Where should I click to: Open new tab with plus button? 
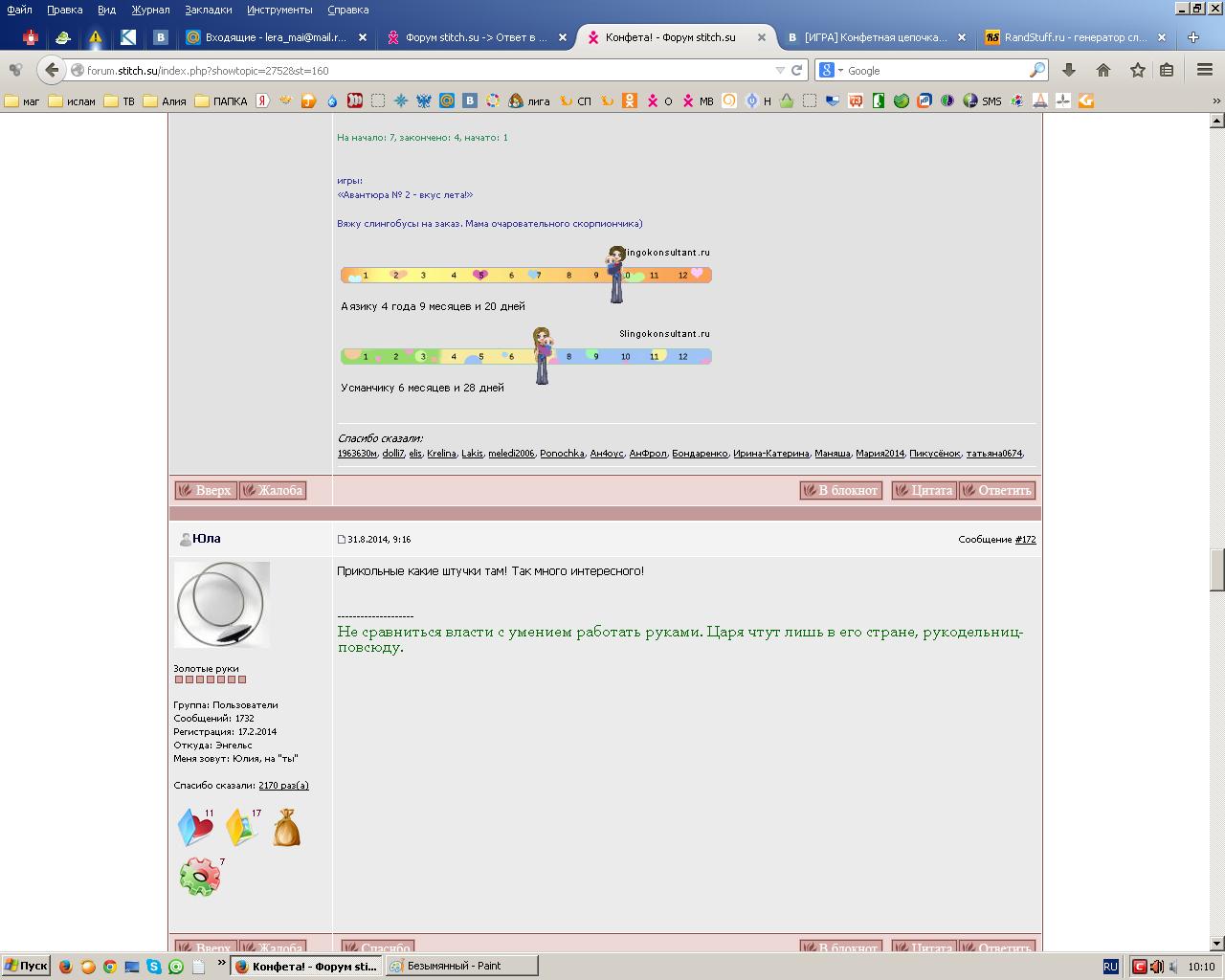pyautogui.click(x=1193, y=37)
